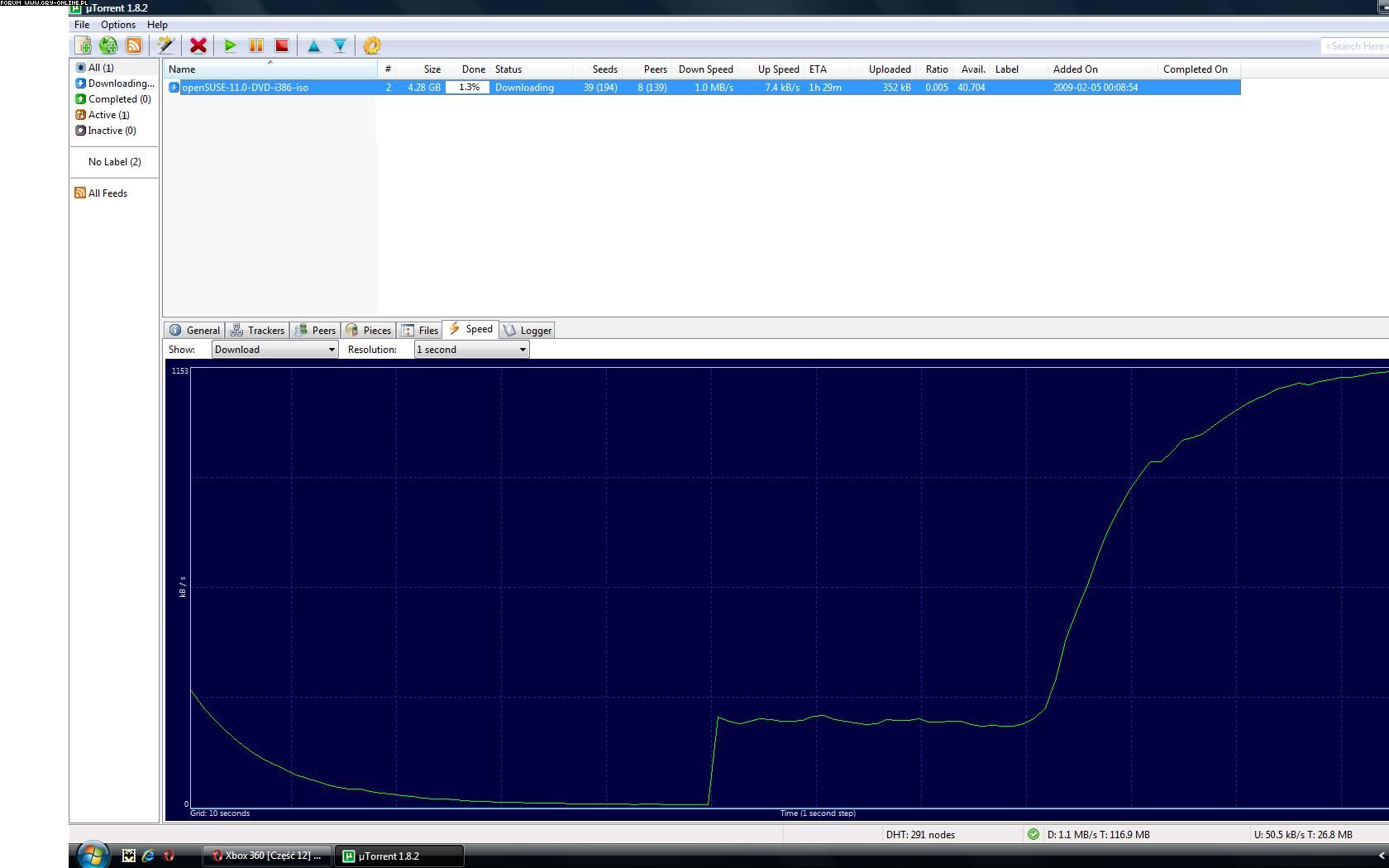Move torrent down the queue
1389x868 pixels.
pyautogui.click(x=340, y=46)
